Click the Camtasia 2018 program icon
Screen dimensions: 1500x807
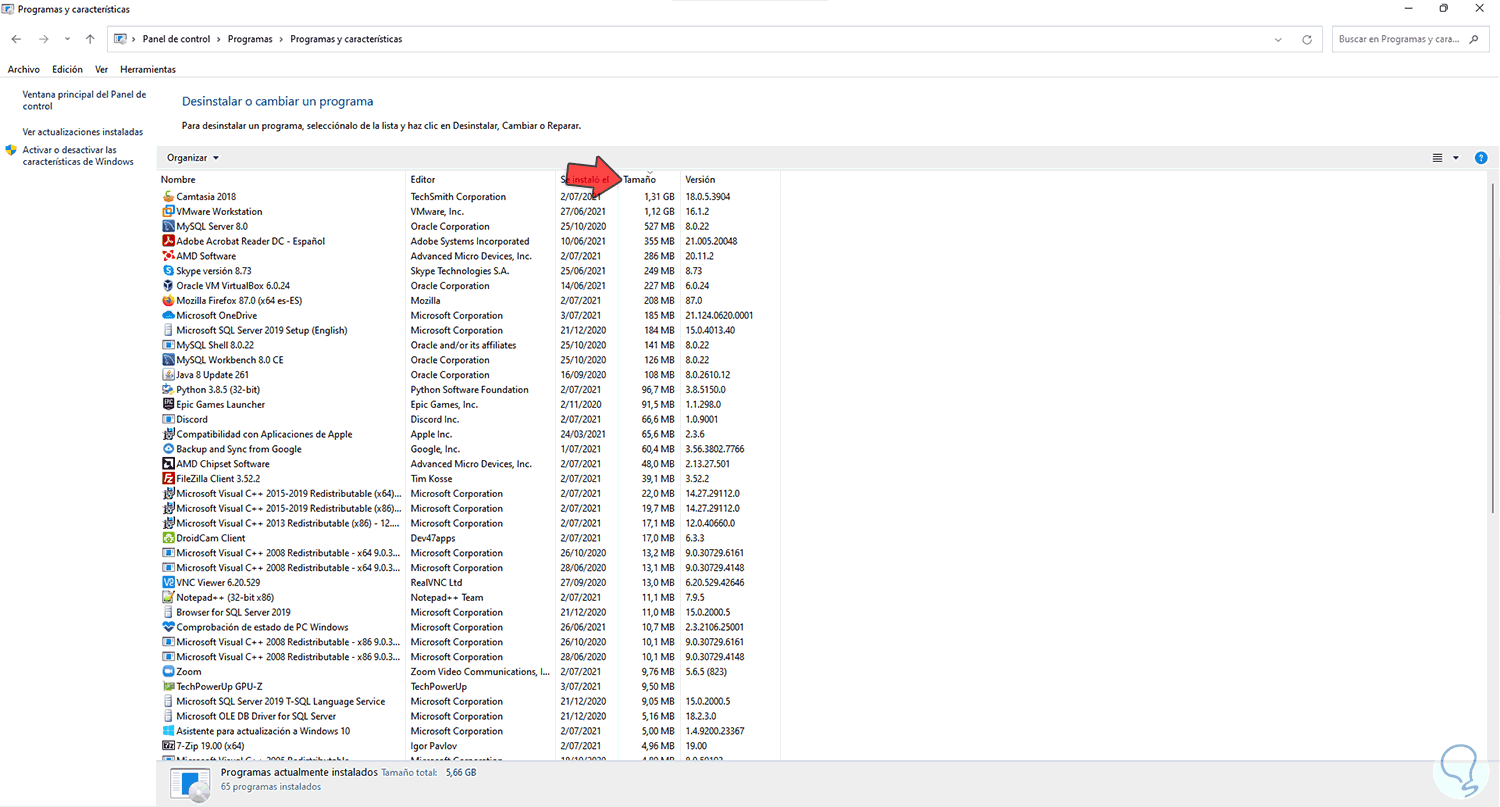[168, 197]
